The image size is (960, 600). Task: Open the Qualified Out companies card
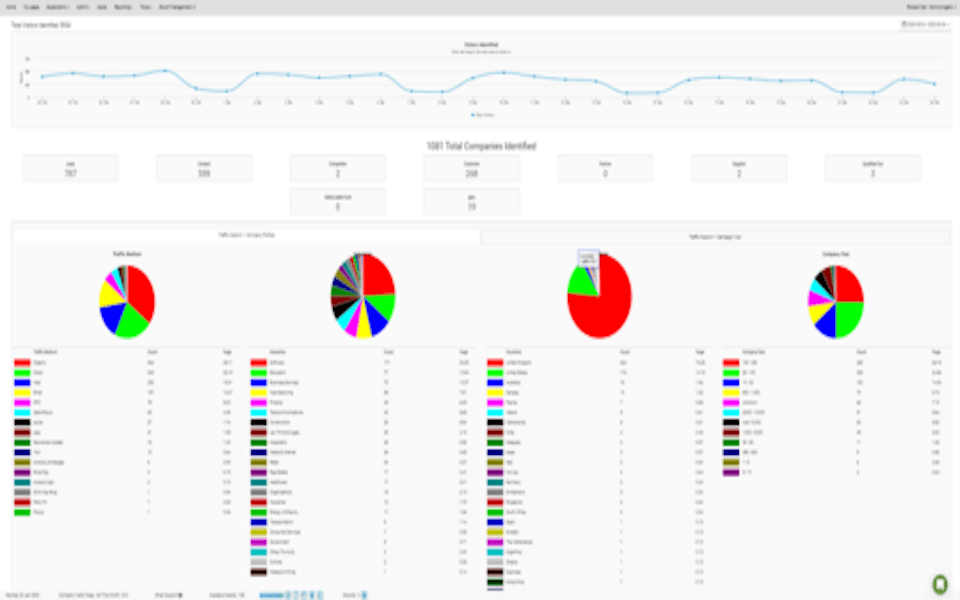pyautogui.click(x=872, y=168)
